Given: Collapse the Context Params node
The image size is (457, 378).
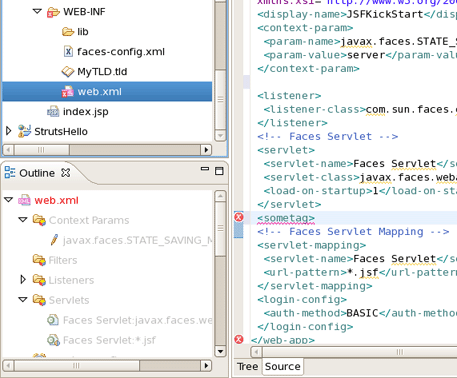Looking at the screenshot, I should pyautogui.click(x=23, y=220).
